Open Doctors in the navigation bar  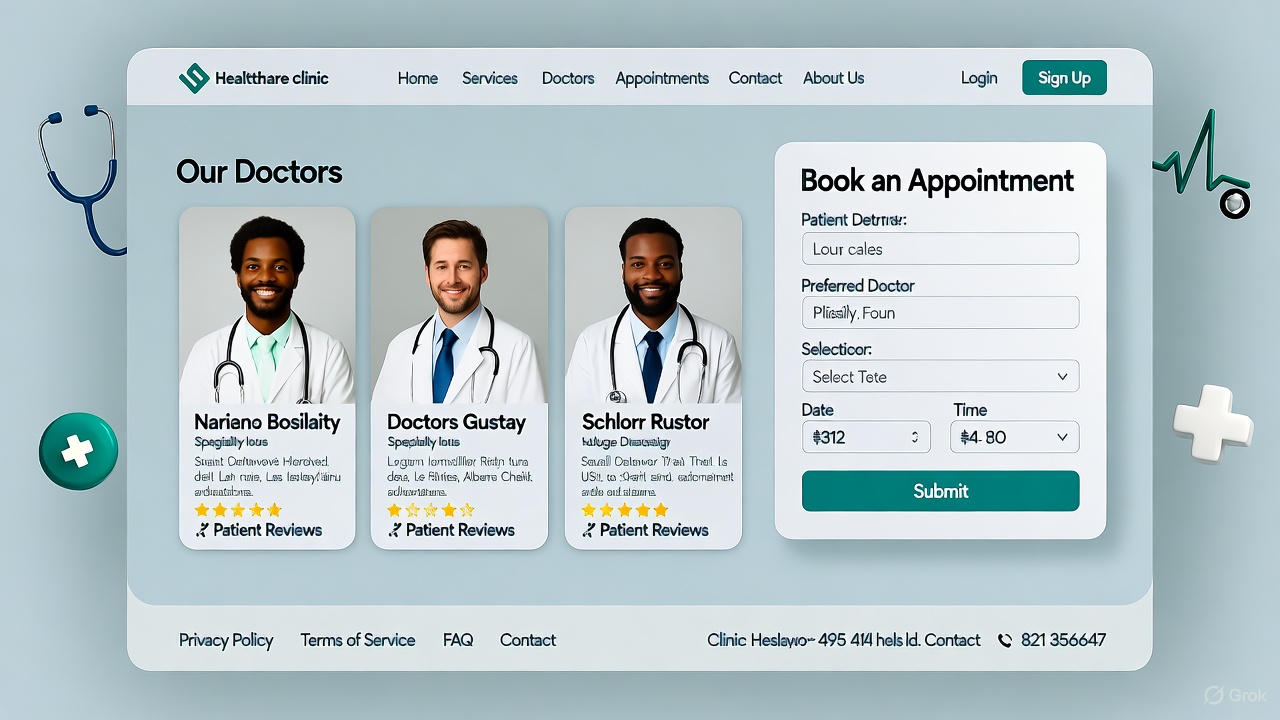point(568,78)
